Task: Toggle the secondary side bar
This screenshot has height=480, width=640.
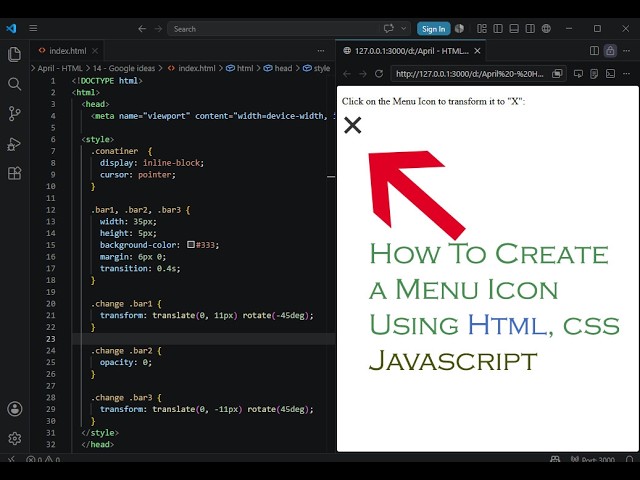Action: [530, 29]
